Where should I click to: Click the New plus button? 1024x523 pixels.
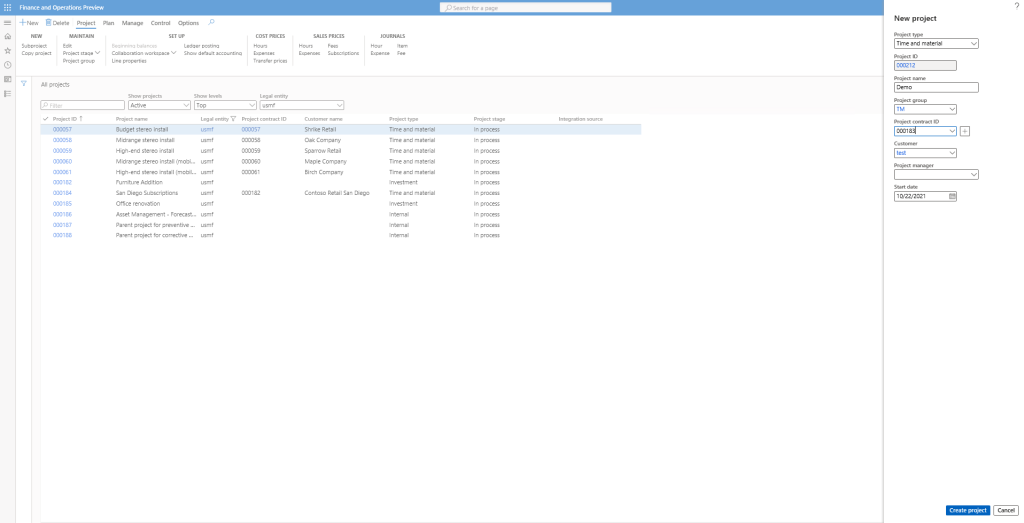pyautogui.click(x=29, y=23)
